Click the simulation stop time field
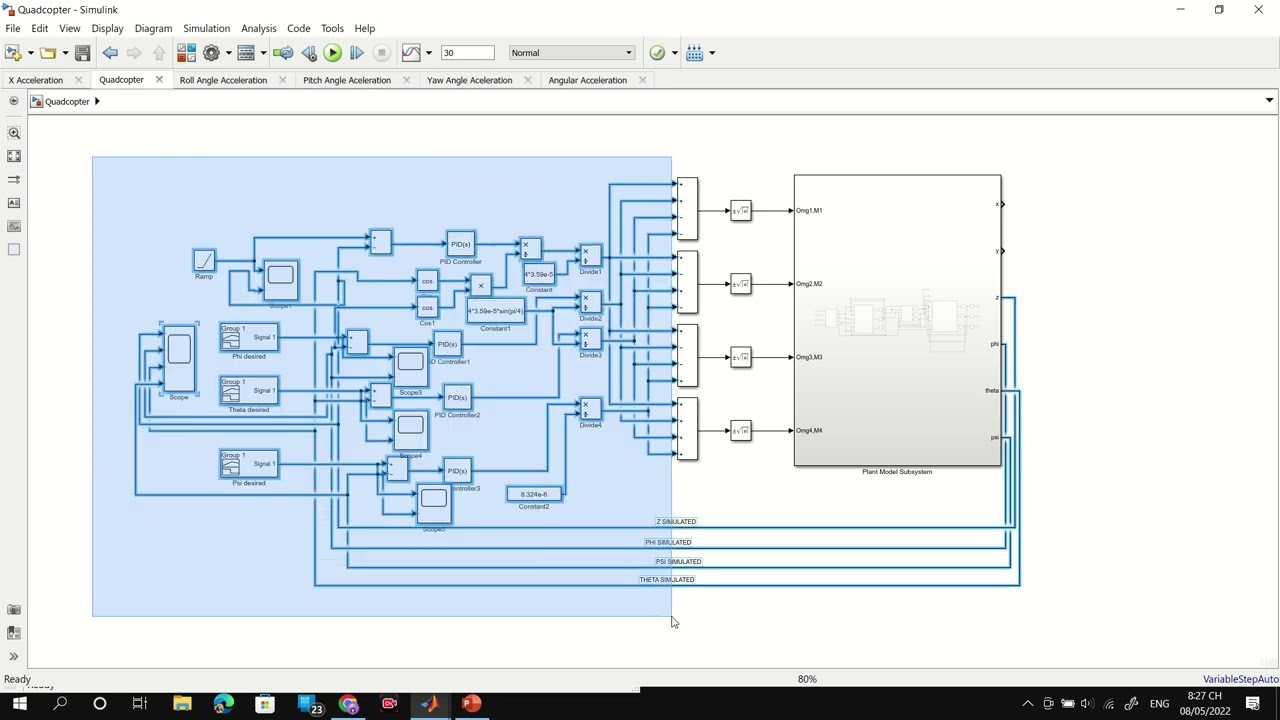The image size is (1280, 720). click(467, 53)
